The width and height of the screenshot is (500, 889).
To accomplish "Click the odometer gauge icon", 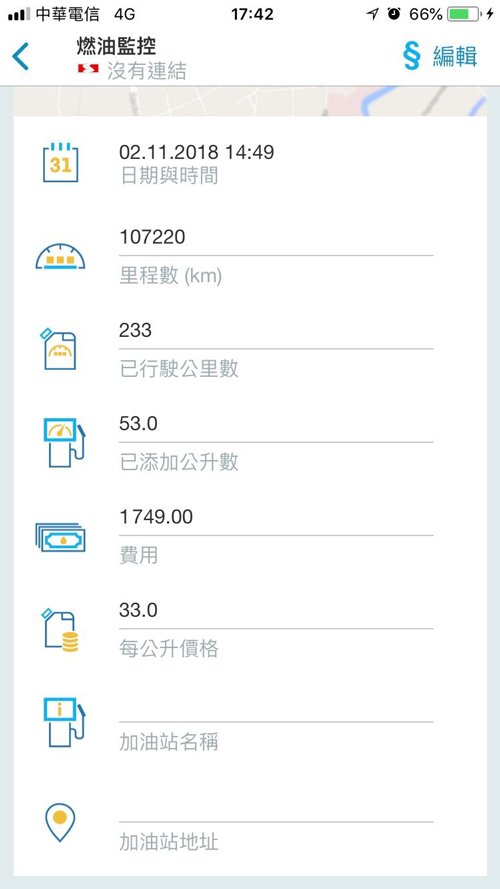I will click(60, 256).
